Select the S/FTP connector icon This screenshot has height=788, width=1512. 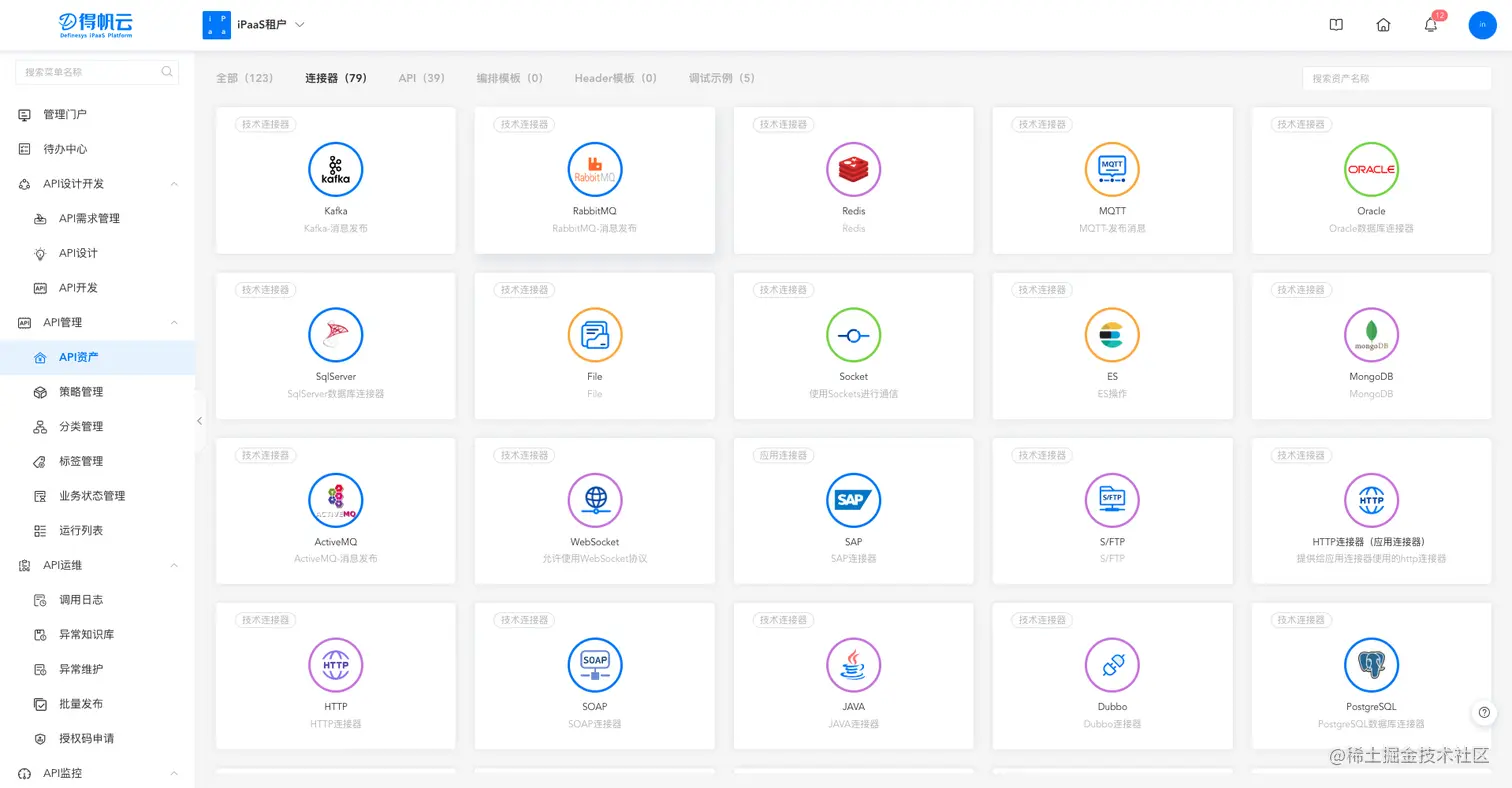(x=1112, y=500)
